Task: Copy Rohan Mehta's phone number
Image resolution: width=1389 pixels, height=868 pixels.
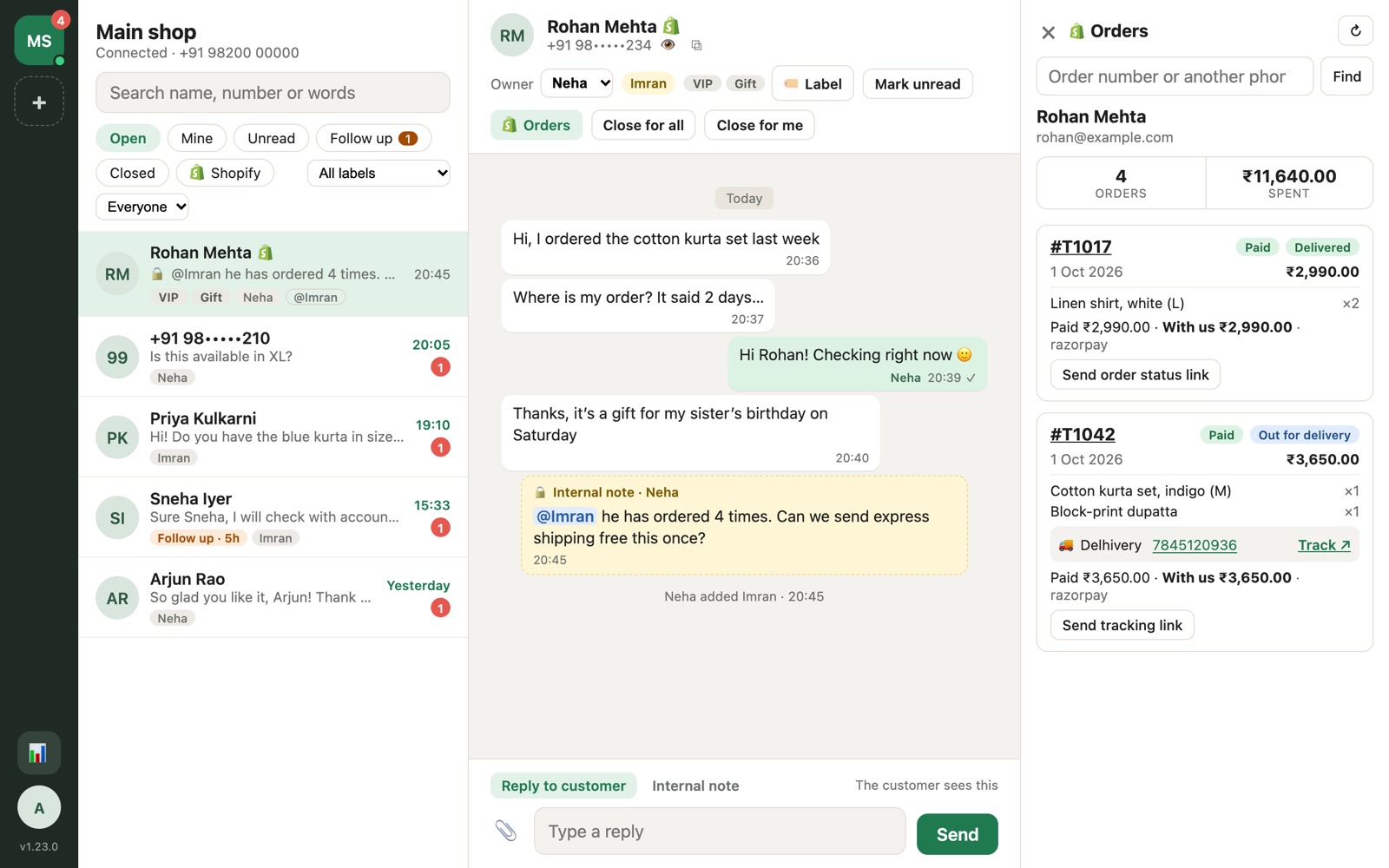Action: [696, 45]
